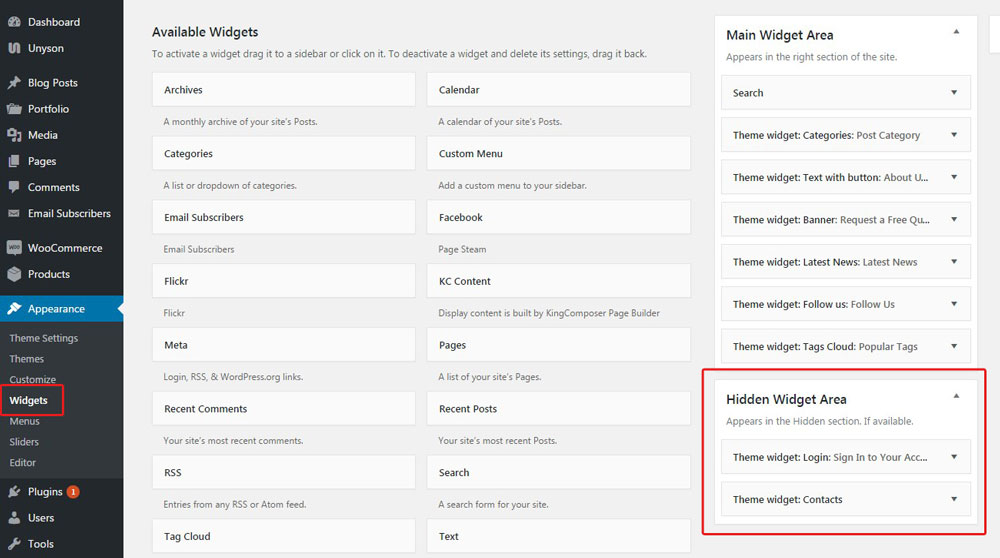Click the Media library icon
The height and width of the screenshot is (558, 1000).
tap(14, 135)
